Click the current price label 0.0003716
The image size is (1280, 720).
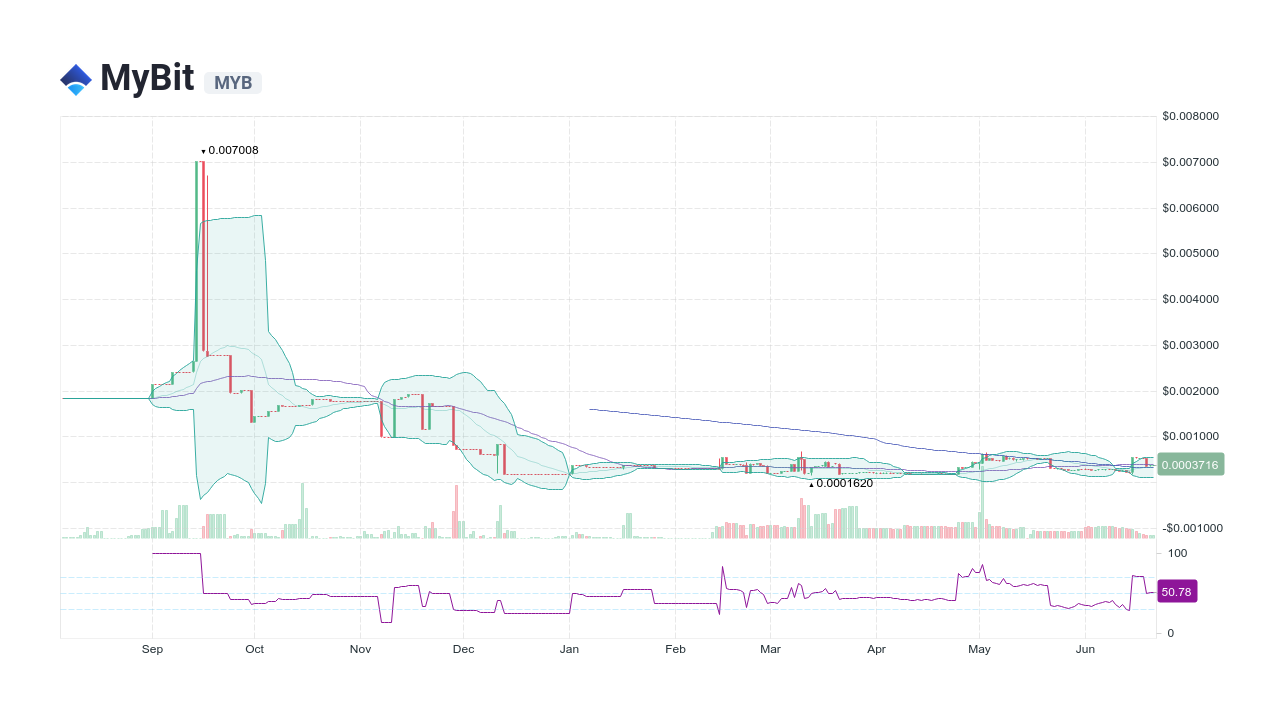point(1190,465)
